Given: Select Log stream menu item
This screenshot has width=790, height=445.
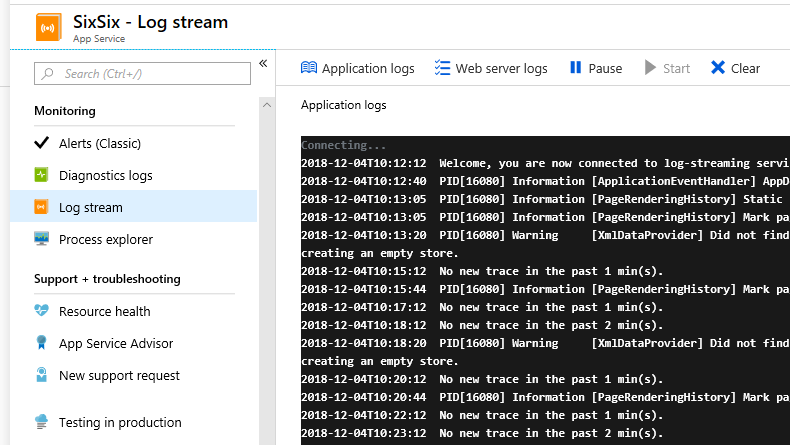Looking at the screenshot, I should (134, 207).
